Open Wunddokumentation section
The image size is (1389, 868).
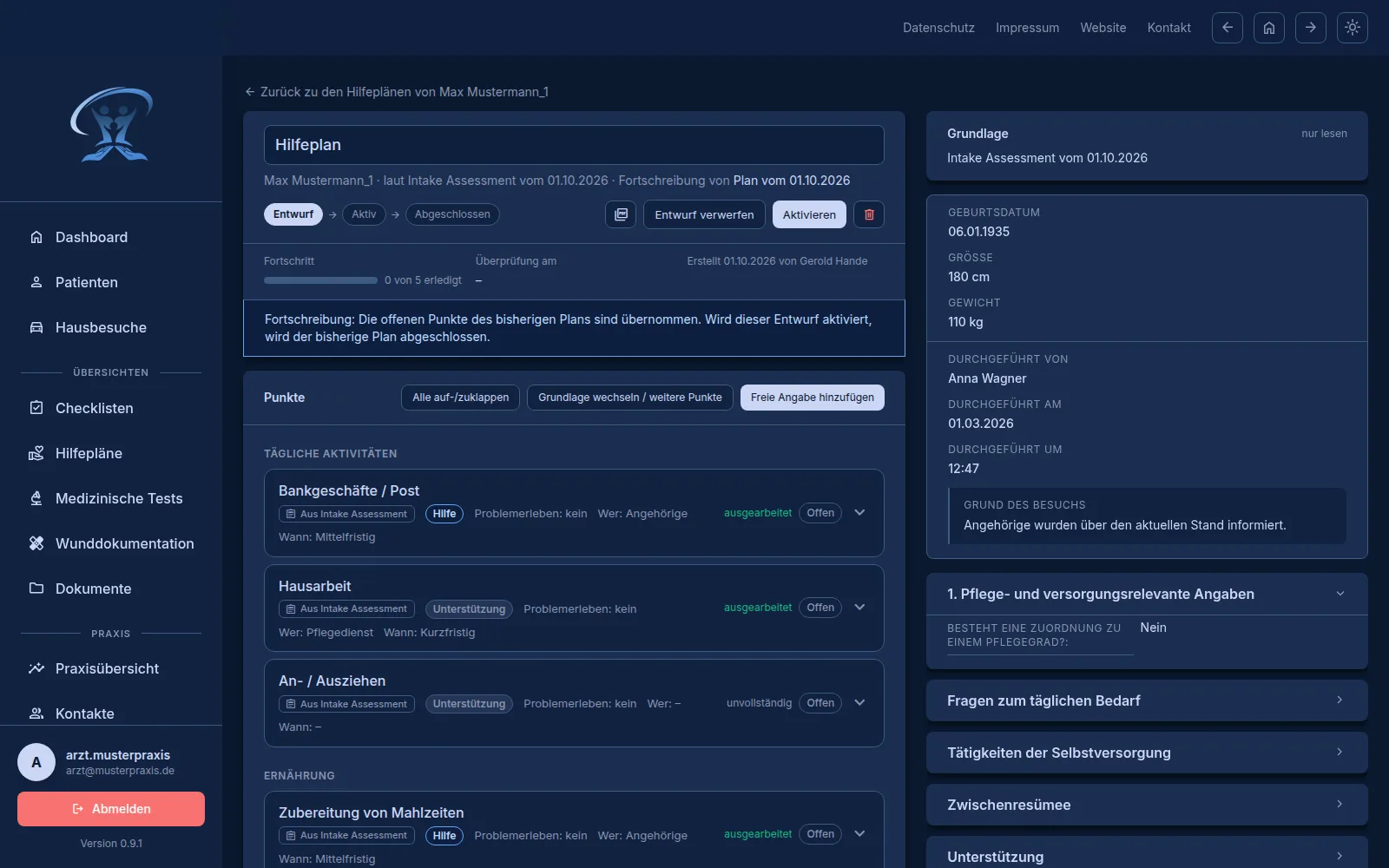point(111,543)
